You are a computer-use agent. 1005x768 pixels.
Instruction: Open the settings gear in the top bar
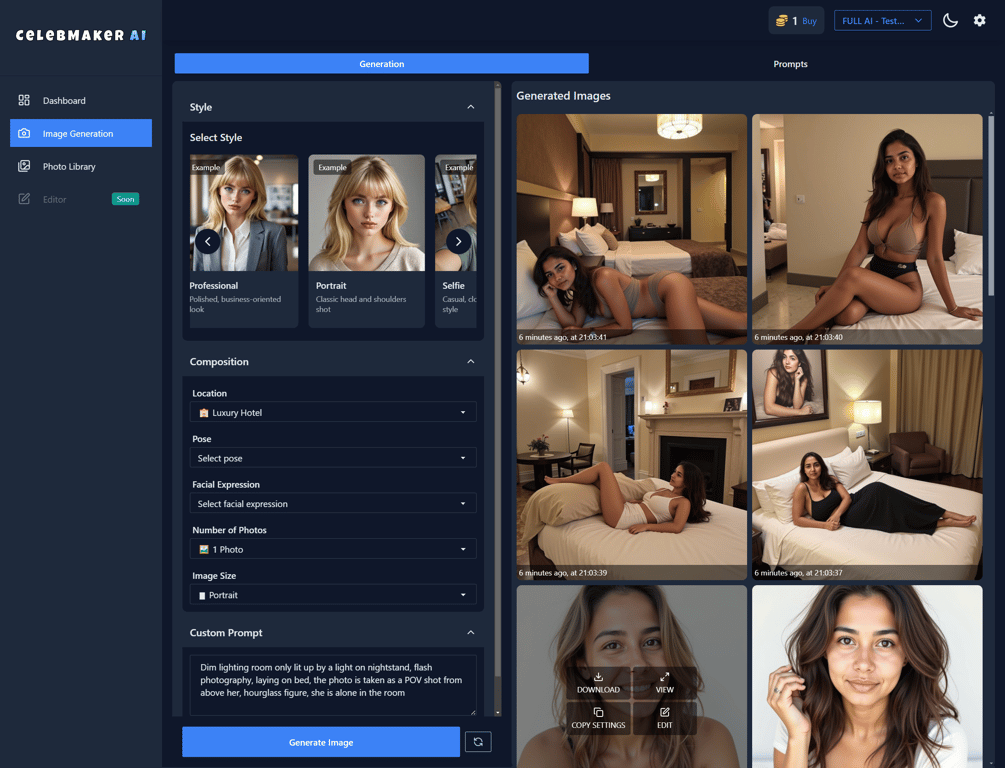979,20
